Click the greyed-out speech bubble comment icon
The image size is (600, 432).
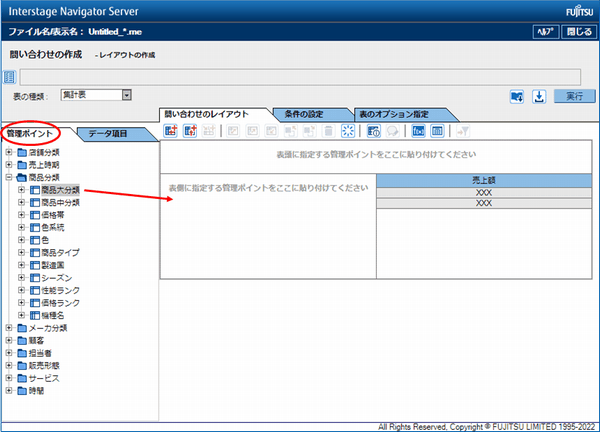393,131
